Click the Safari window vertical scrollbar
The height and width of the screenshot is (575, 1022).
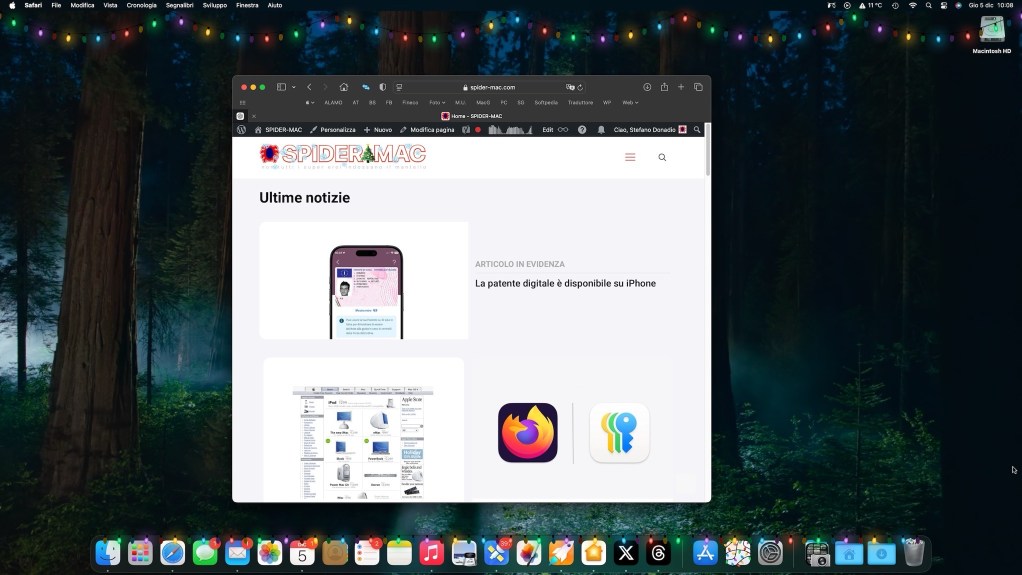(x=707, y=149)
